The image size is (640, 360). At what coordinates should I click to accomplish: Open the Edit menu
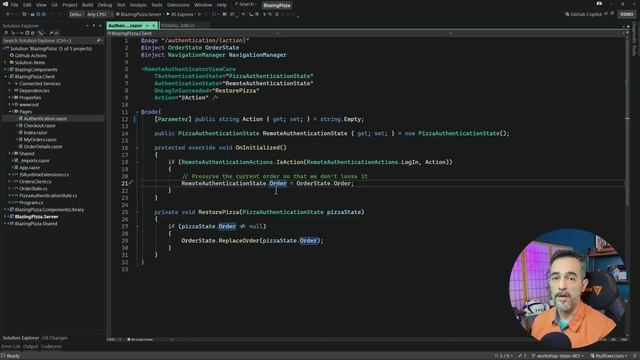tap(27, 5)
